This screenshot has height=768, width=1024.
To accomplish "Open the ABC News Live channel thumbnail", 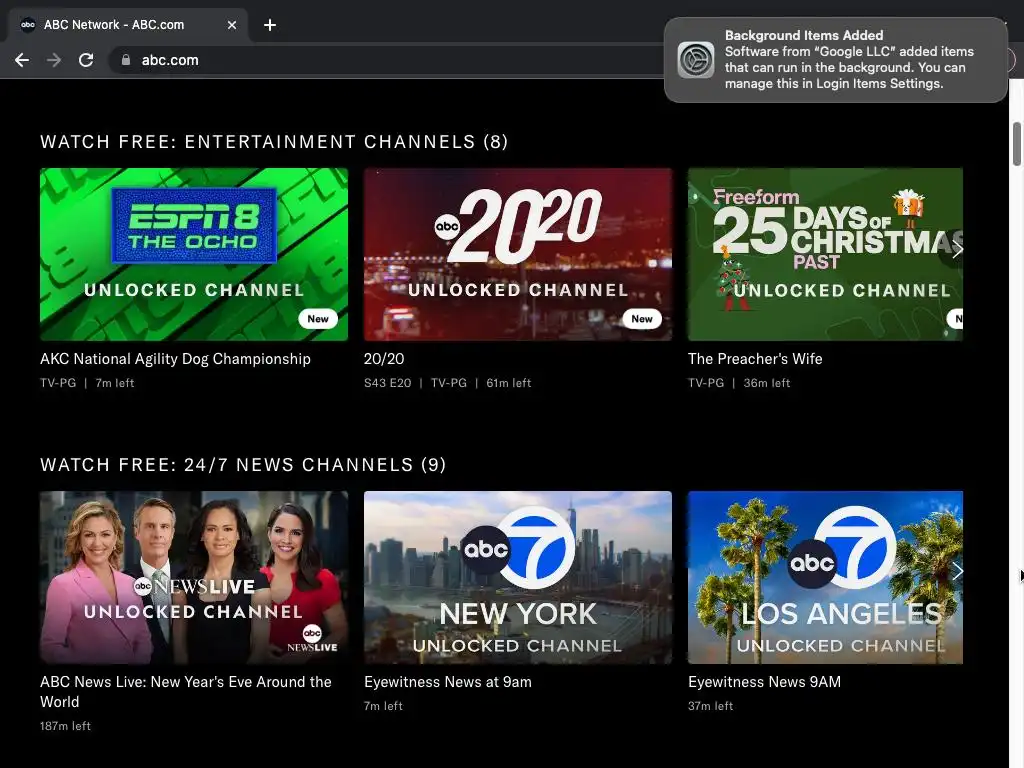I will [x=194, y=577].
